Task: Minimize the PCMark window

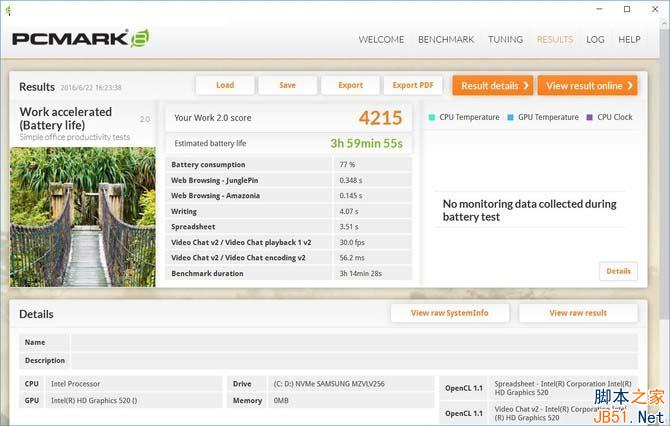Action: (x=599, y=9)
